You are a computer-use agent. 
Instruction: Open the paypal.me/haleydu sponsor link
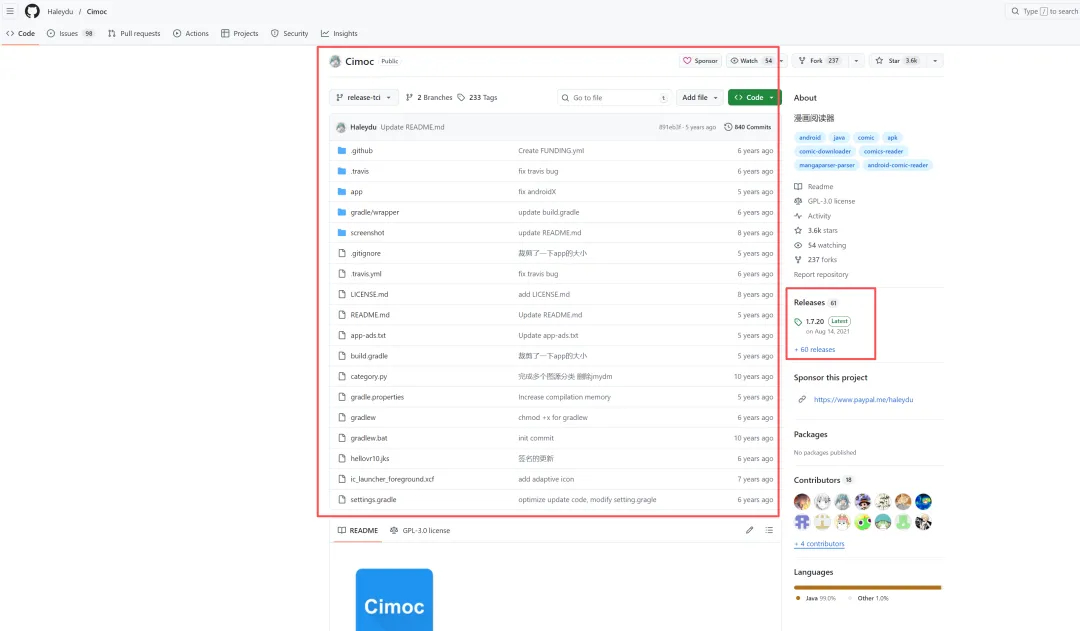tap(863, 400)
